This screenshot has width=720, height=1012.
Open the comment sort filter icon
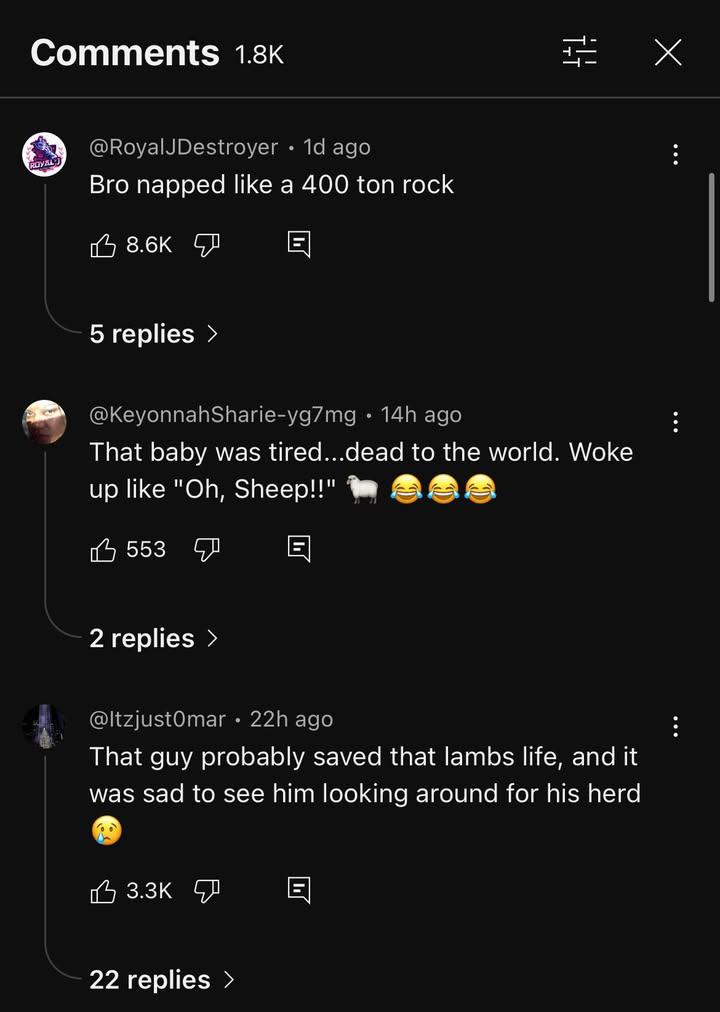pyautogui.click(x=579, y=52)
